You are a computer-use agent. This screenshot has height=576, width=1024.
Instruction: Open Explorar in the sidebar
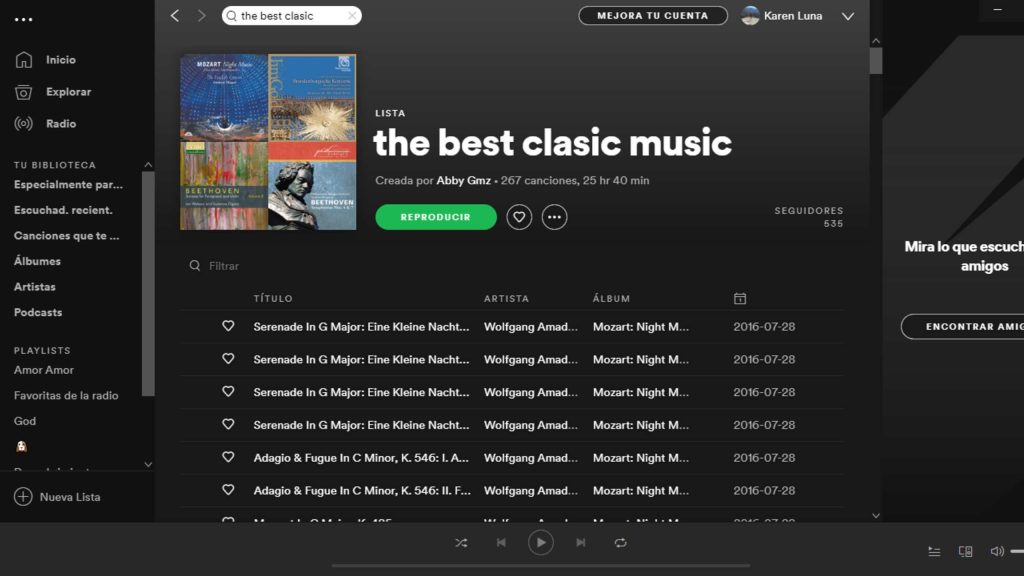coord(69,92)
